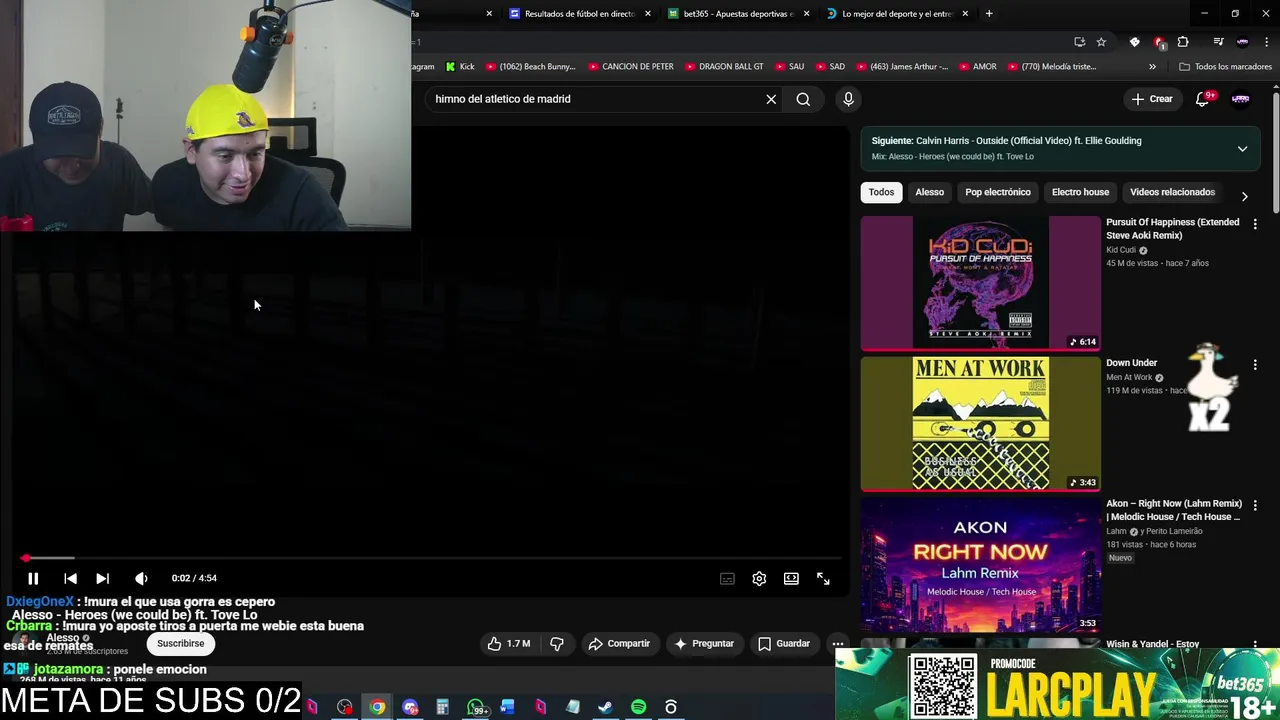
Task: Open the video in fullscreen
Action: 823,578
